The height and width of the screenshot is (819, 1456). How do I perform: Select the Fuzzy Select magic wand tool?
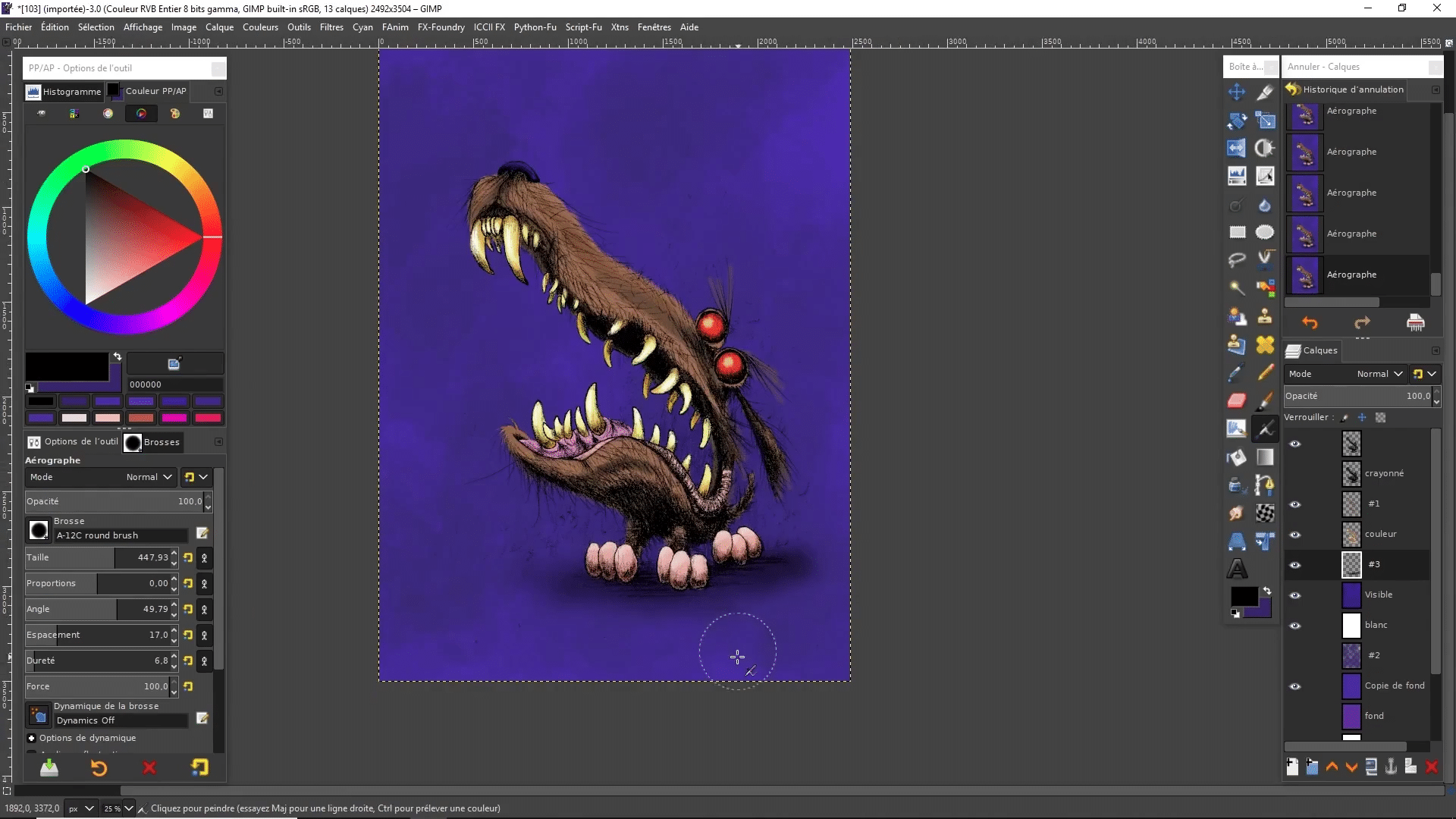click(x=1237, y=287)
